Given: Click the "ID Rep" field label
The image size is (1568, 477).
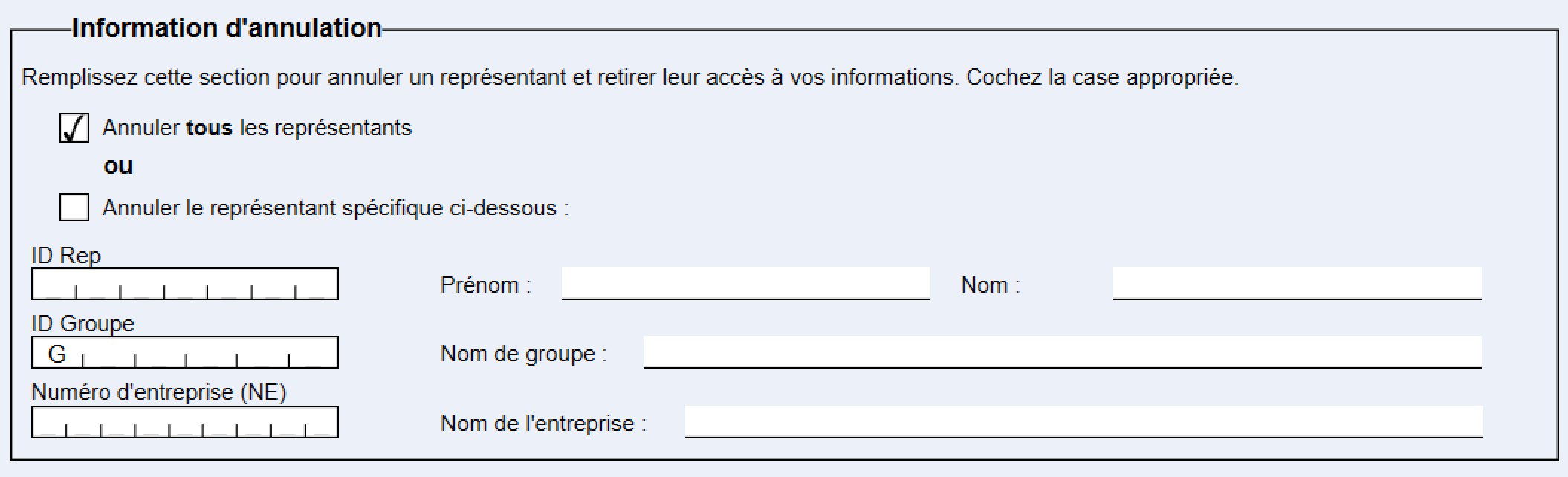Looking at the screenshot, I should [66, 256].
